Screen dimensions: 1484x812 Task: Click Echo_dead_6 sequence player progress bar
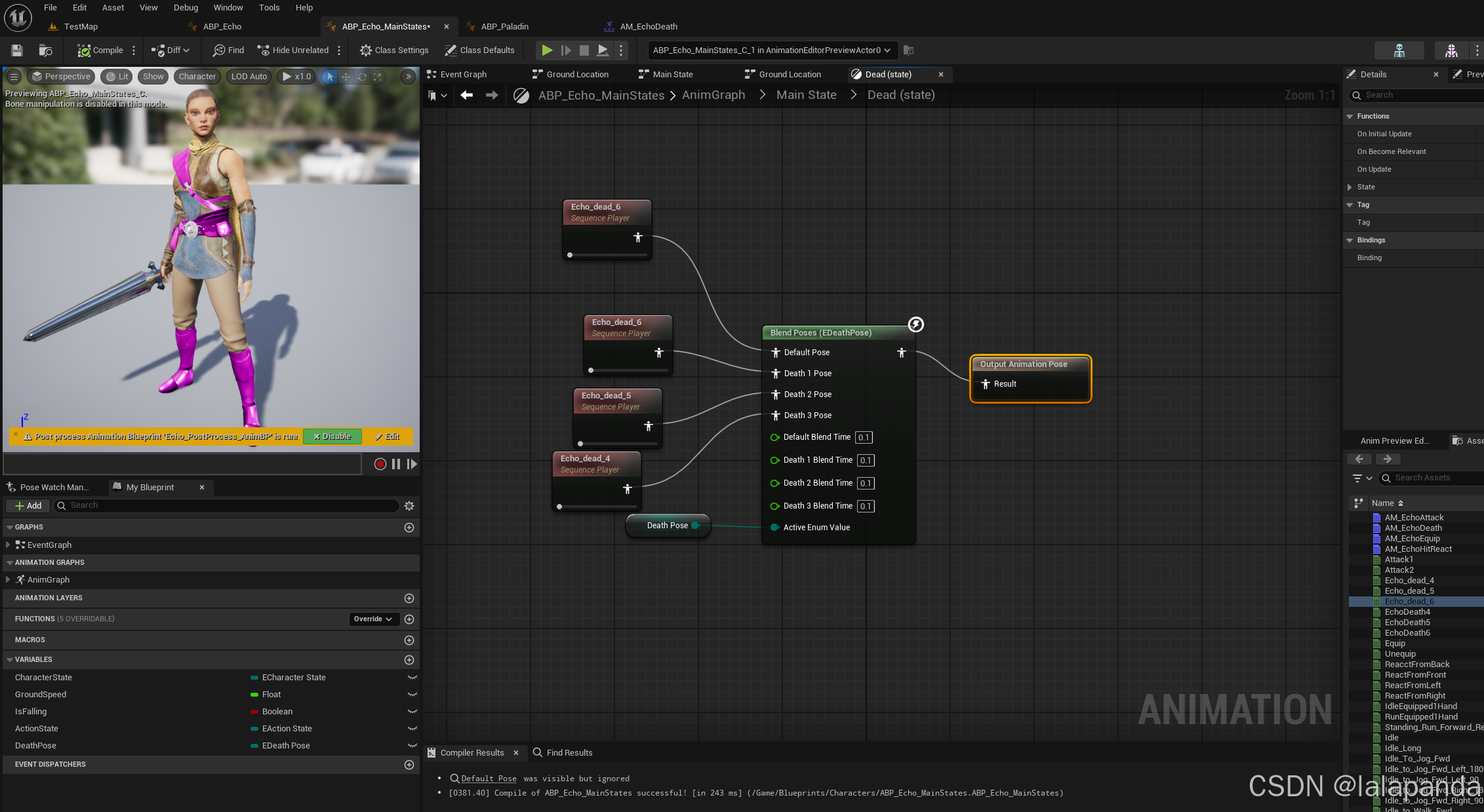pos(608,255)
